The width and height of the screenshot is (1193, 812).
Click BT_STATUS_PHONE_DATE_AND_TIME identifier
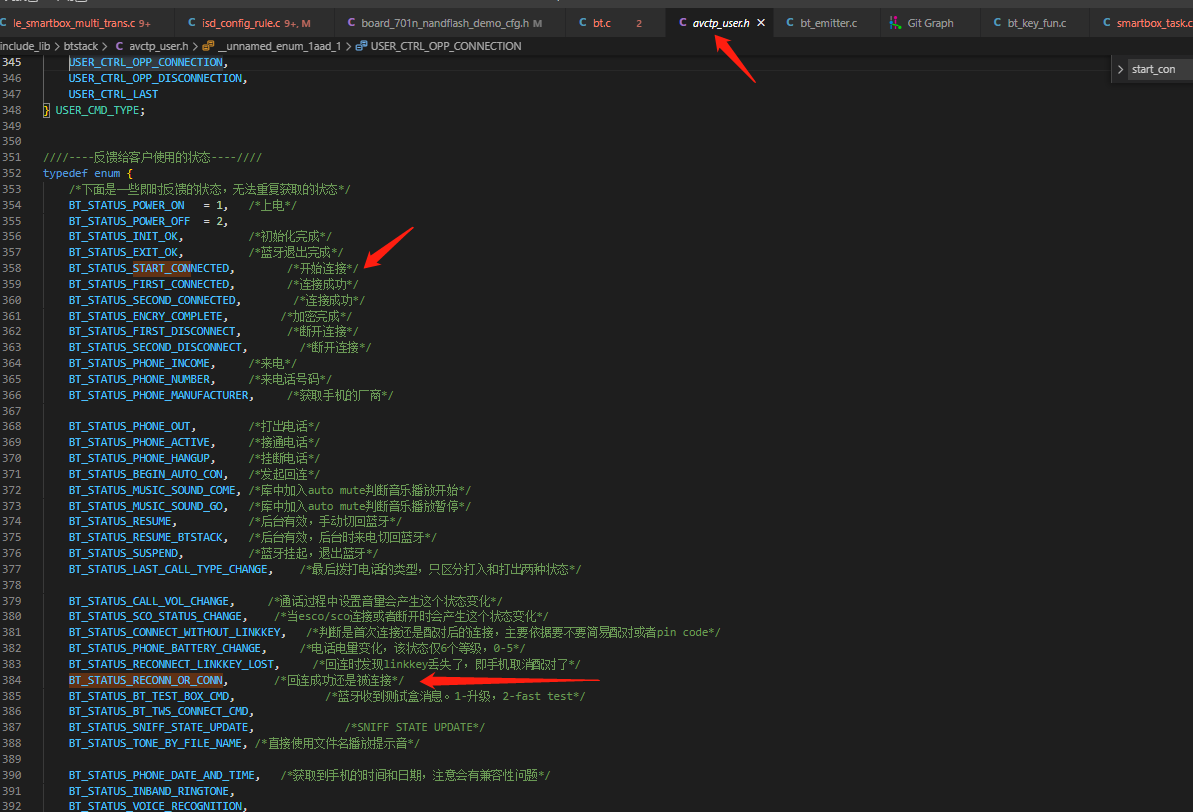162,775
